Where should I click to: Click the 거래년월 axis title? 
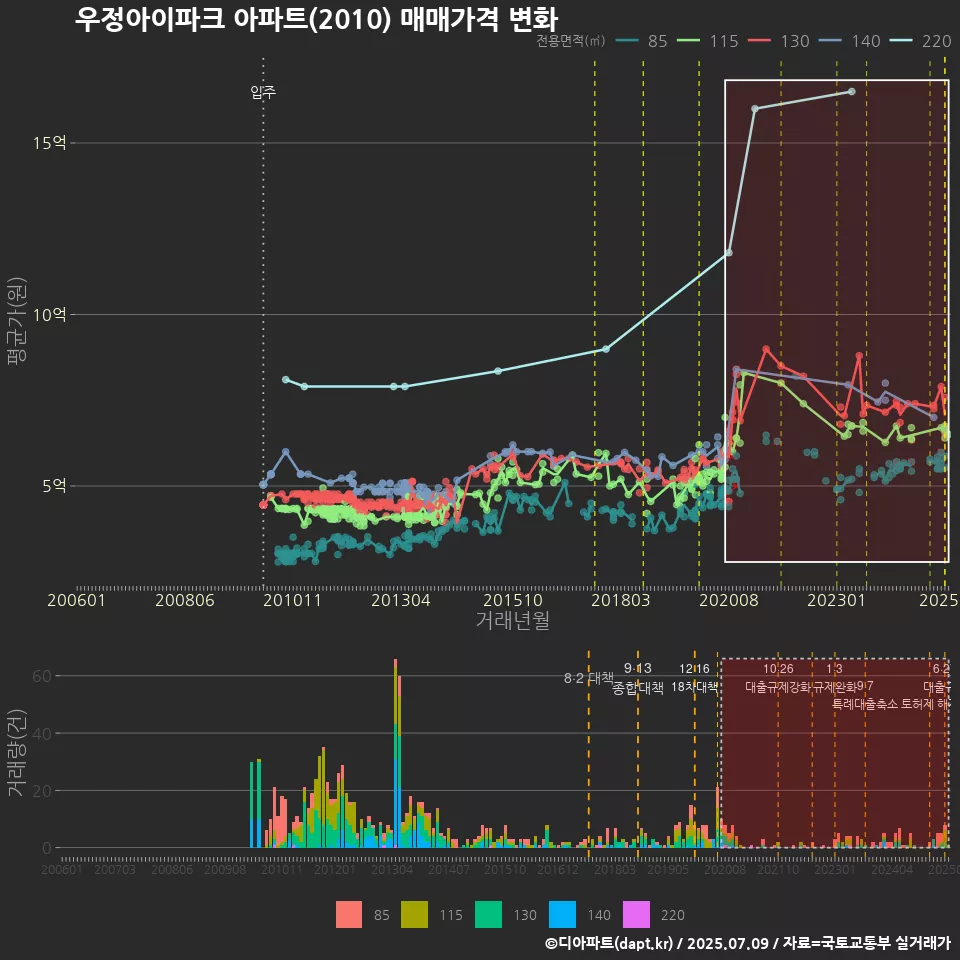[x=512, y=620]
